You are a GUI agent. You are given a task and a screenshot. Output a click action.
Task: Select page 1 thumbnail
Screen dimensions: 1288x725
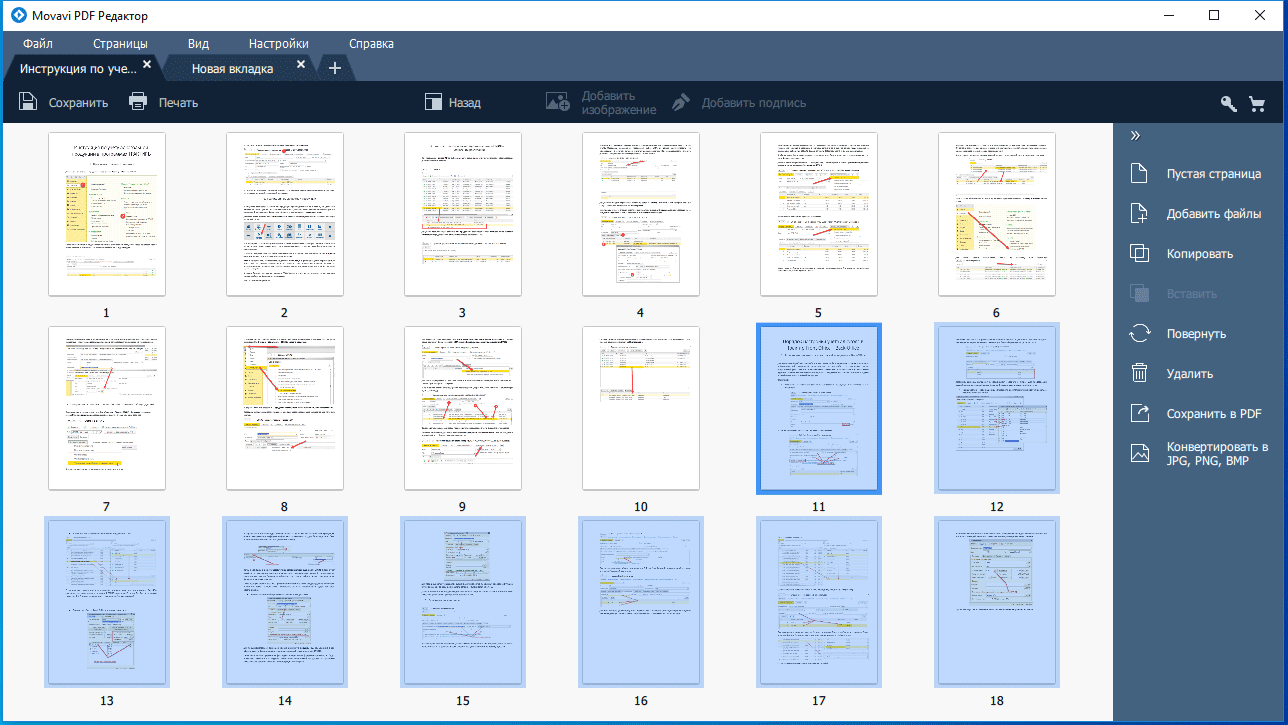(x=106, y=214)
